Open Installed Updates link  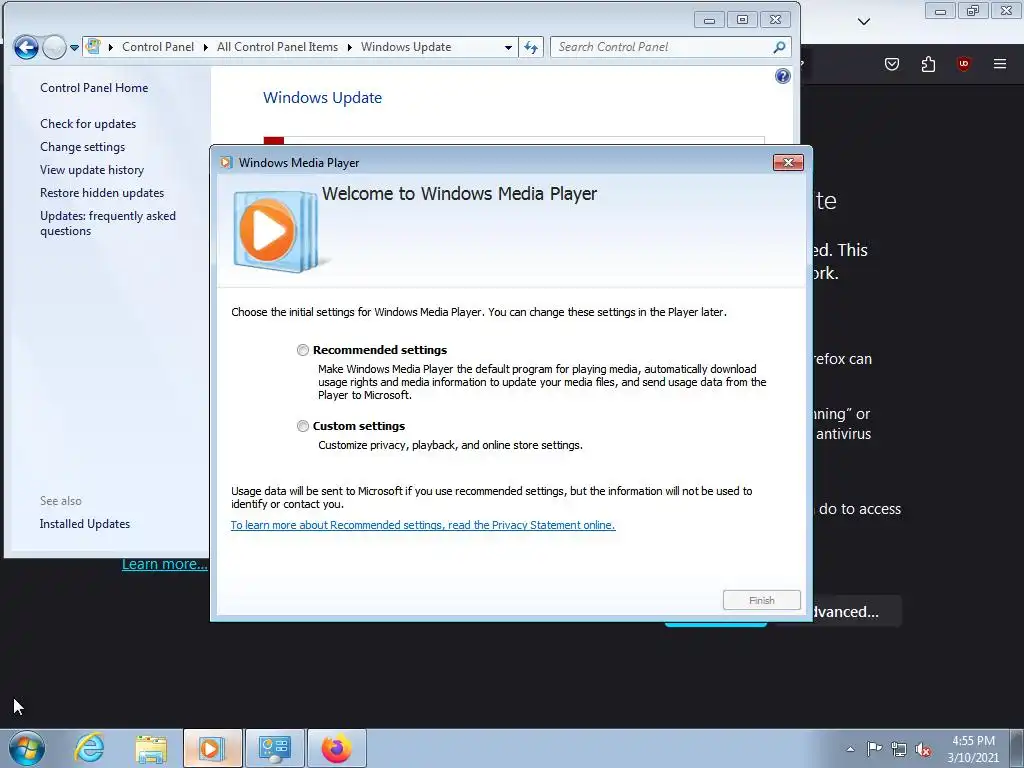pyautogui.click(x=85, y=524)
